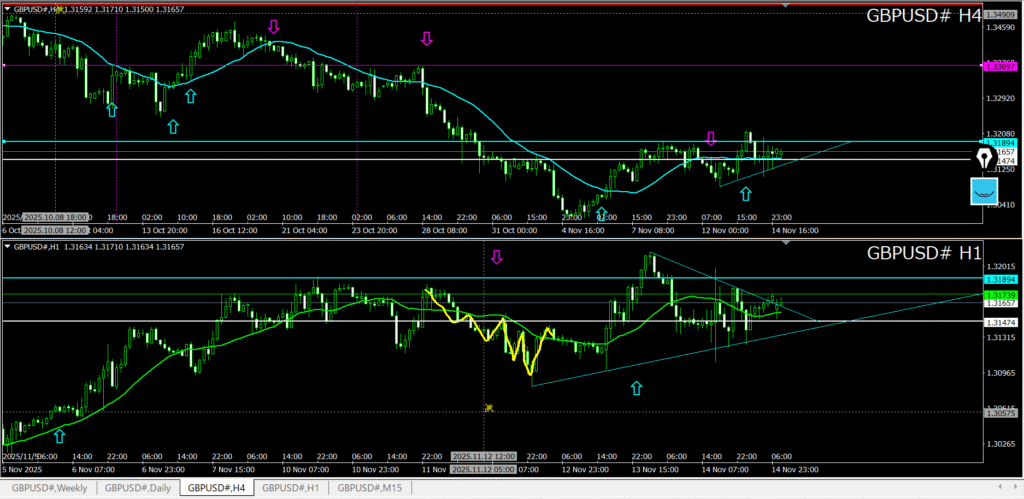This screenshot has height=499, width=1024.
Task: Click the 2025.11.12 12:00 crosshair time label
Action: pyautogui.click(x=484, y=457)
